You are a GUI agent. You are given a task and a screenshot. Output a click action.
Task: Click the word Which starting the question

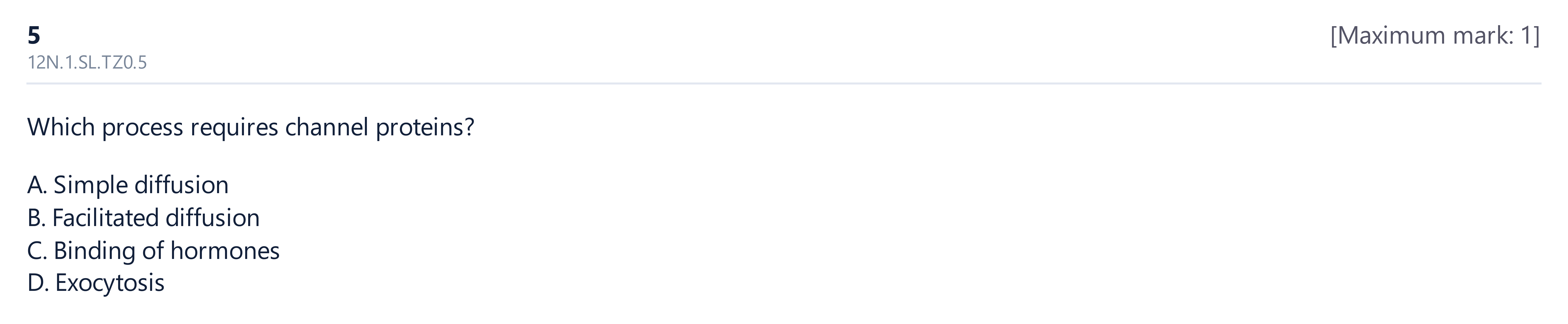[x=61, y=127]
